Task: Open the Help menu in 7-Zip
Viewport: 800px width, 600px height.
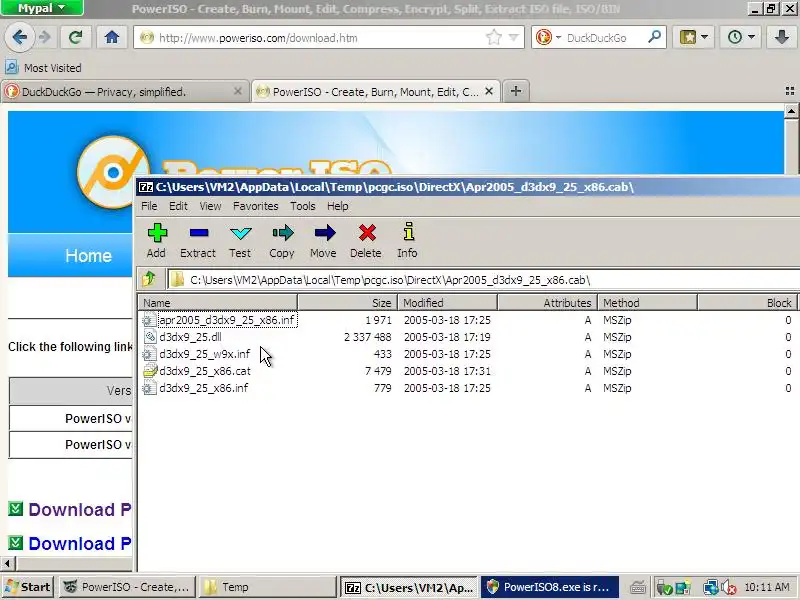Action: 338,206
